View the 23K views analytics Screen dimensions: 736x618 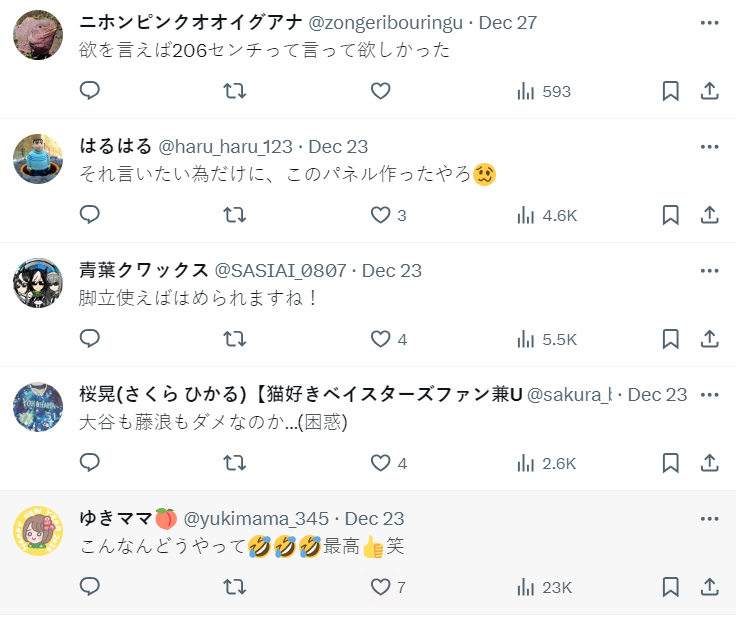coord(544,587)
